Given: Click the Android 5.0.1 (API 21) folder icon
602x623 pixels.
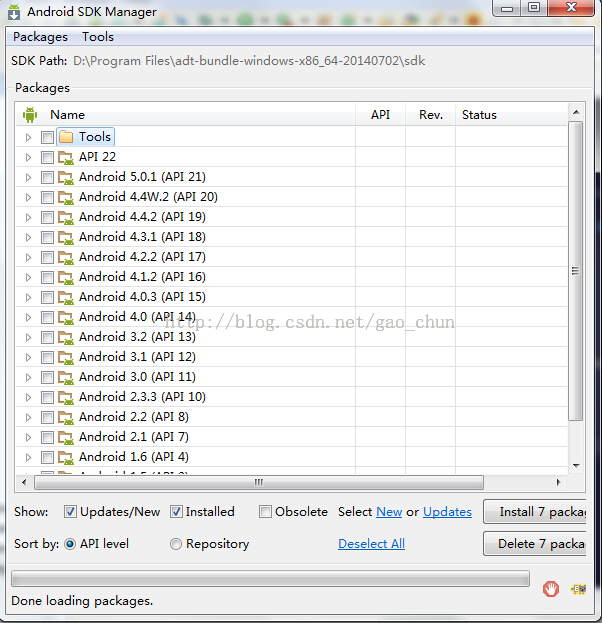Looking at the screenshot, I should 66,177.
